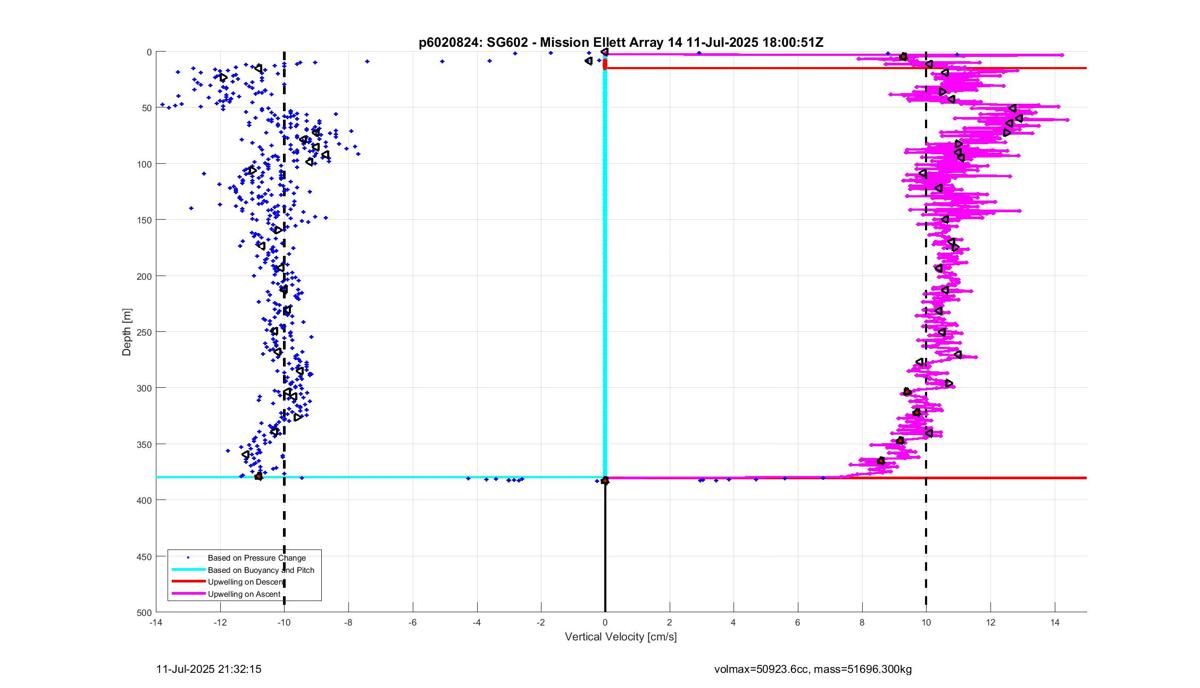1200x688 pixels.
Task: Click depth axis tick label 300
Action: [x=143, y=388]
